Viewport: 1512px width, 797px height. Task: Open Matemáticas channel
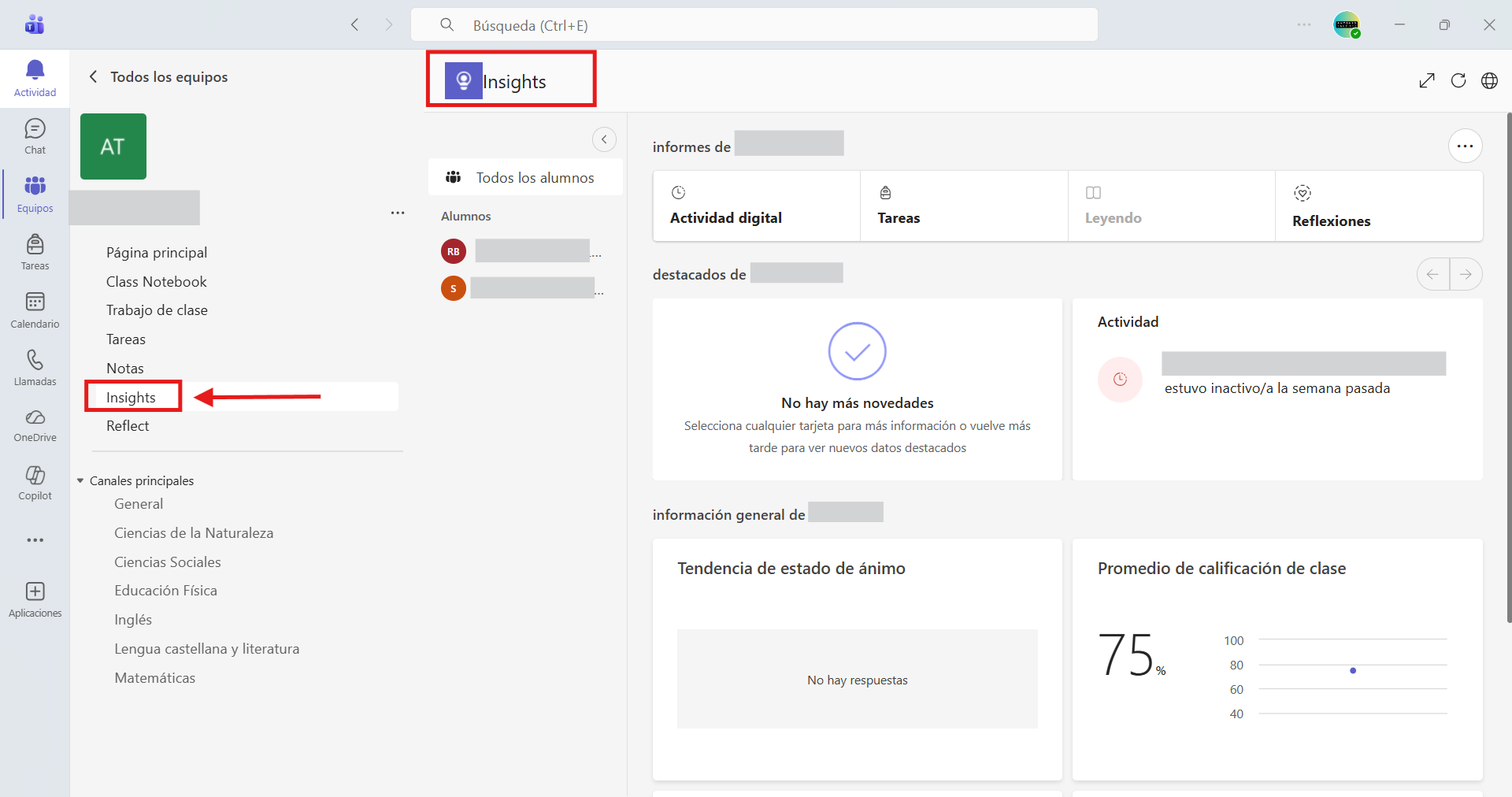tap(154, 677)
